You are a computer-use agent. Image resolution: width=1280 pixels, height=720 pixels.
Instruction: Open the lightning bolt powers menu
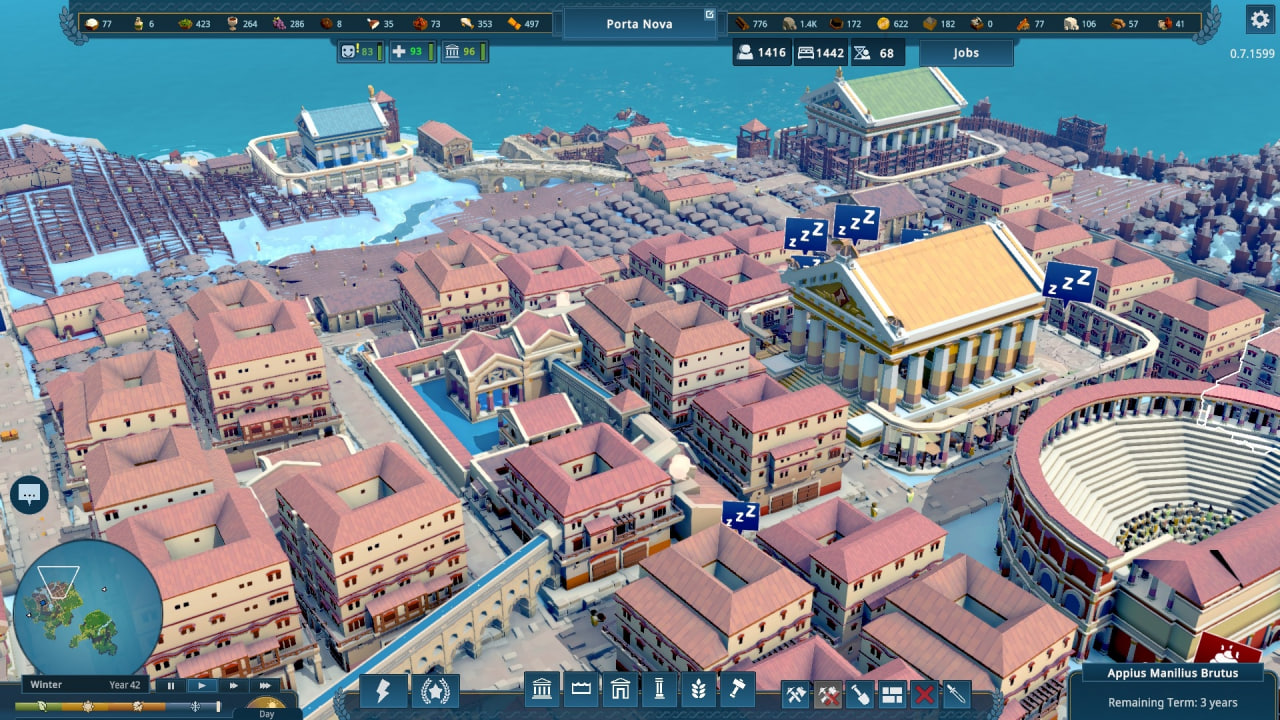[384, 692]
